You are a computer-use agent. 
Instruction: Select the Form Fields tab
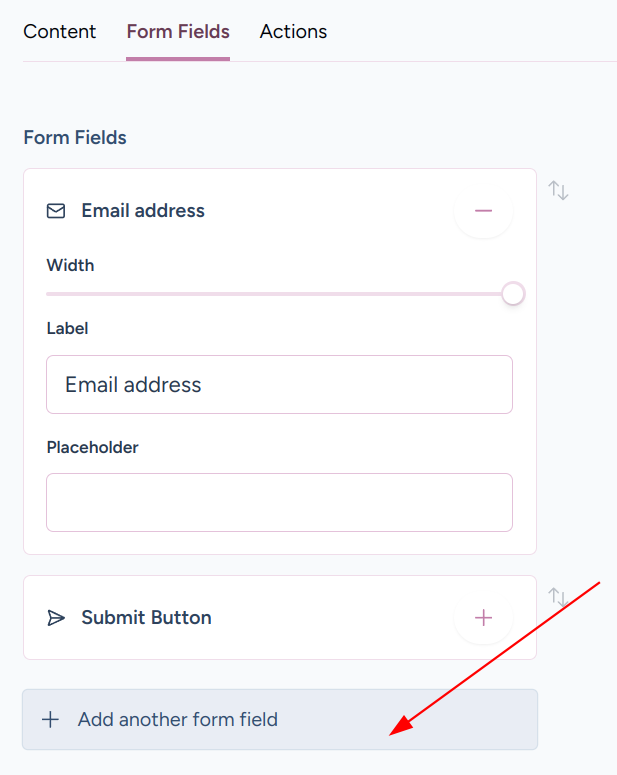(x=178, y=32)
